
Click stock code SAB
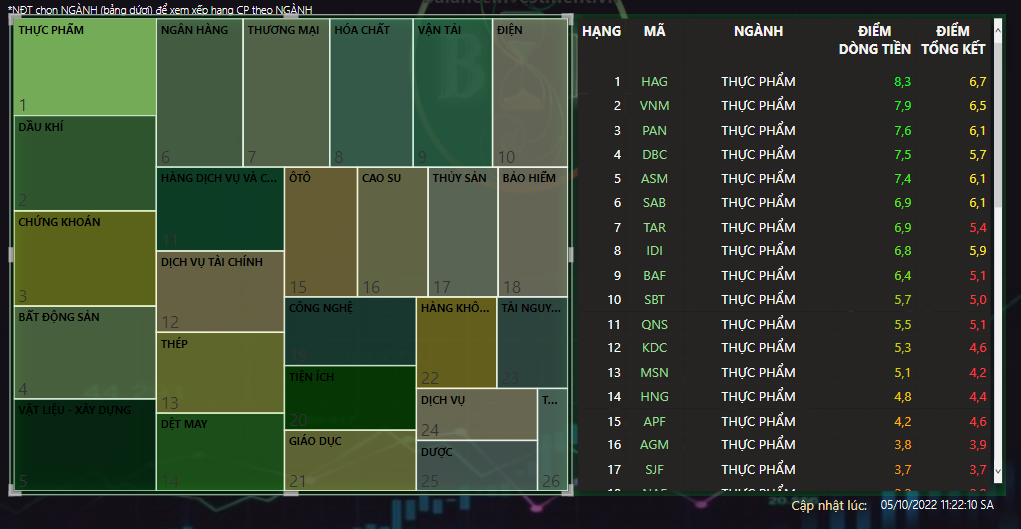pyautogui.click(x=654, y=203)
